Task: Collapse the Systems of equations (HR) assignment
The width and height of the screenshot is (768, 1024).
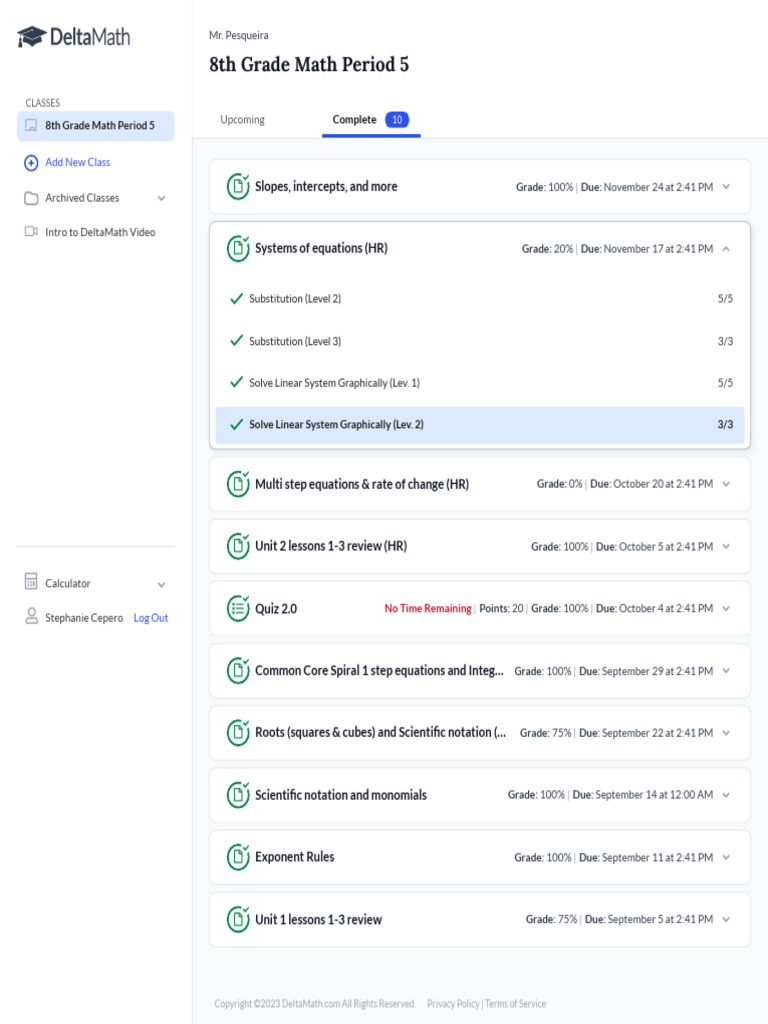Action: tap(726, 249)
